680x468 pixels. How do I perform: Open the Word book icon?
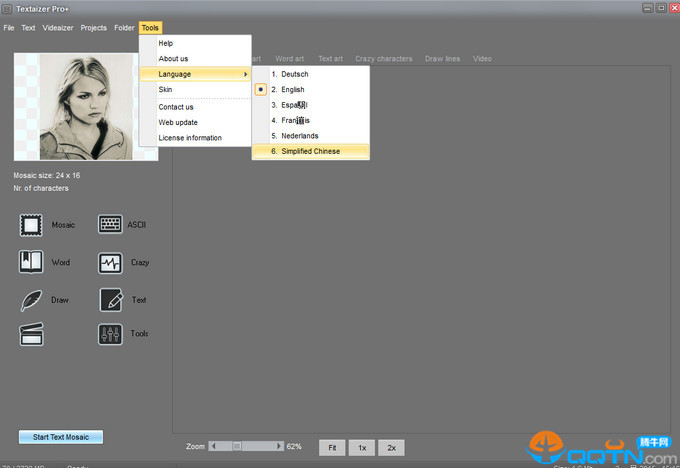tap(31, 262)
